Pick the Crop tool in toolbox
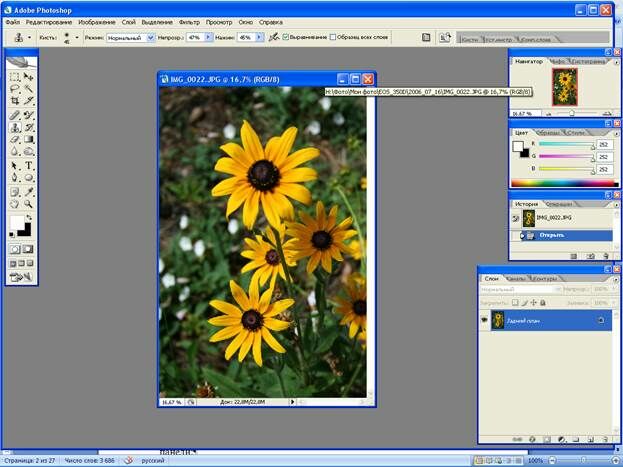 point(15,101)
